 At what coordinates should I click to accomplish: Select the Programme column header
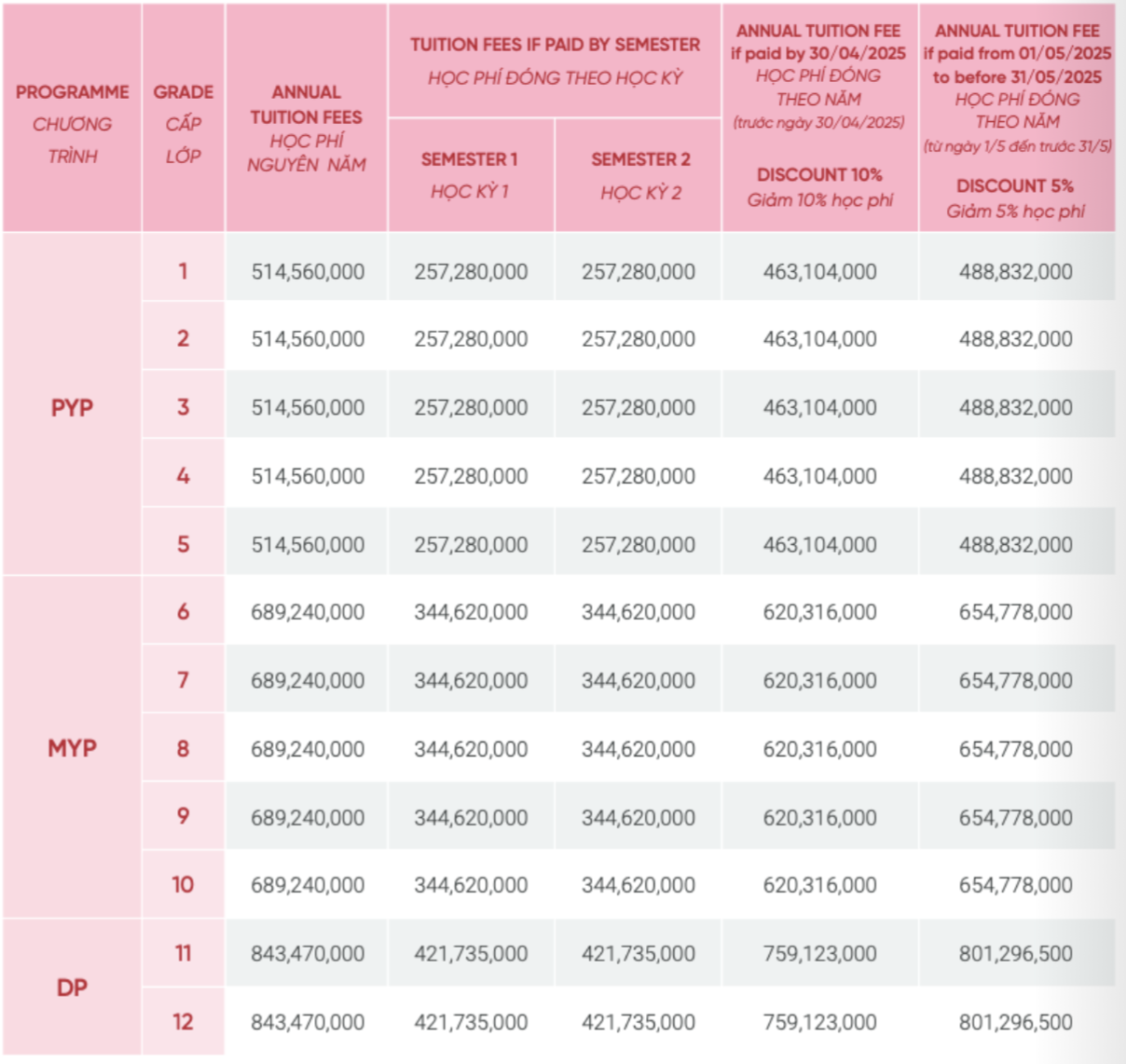click(x=72, y=123)
